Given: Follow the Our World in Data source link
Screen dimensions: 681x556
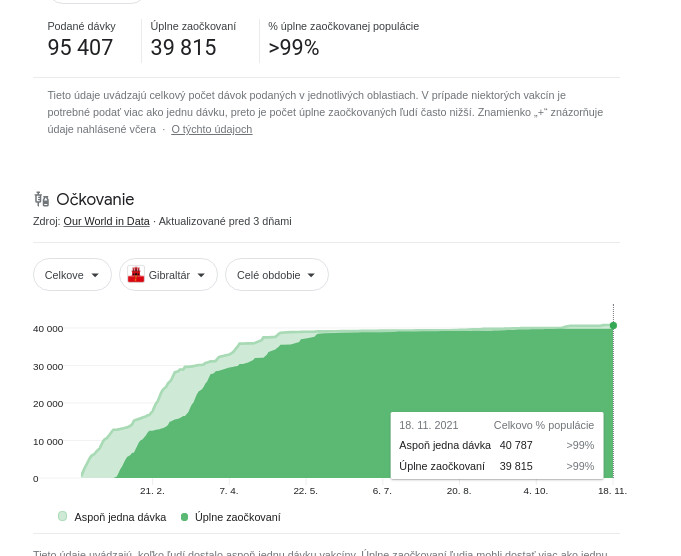Looking at the screenshot, I should pyautogui.click(x=106, y=221).
